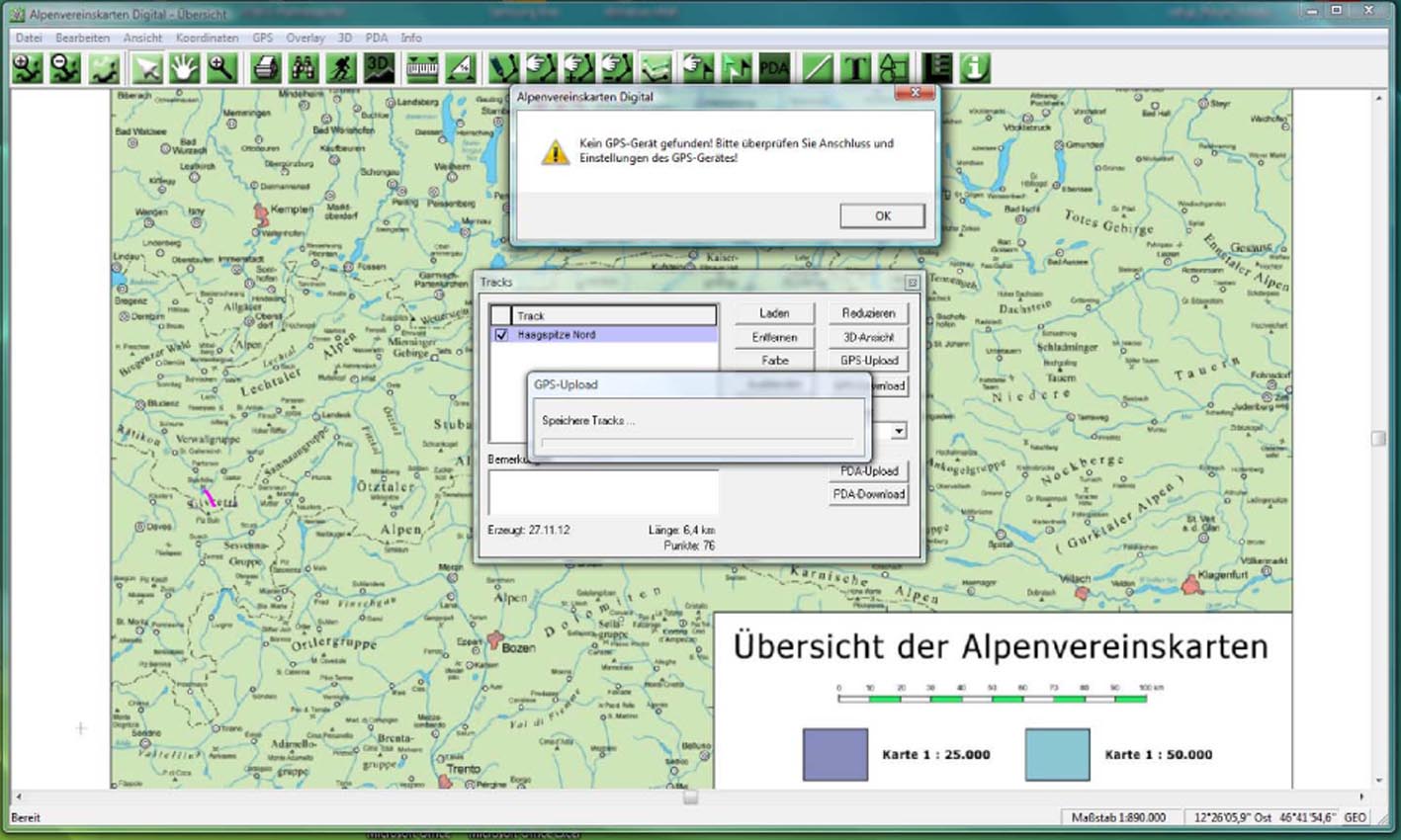Viewport: 1401px width, 840px height.
Task: Click the Bozen label on the map
Action: [x=518, y=648]
